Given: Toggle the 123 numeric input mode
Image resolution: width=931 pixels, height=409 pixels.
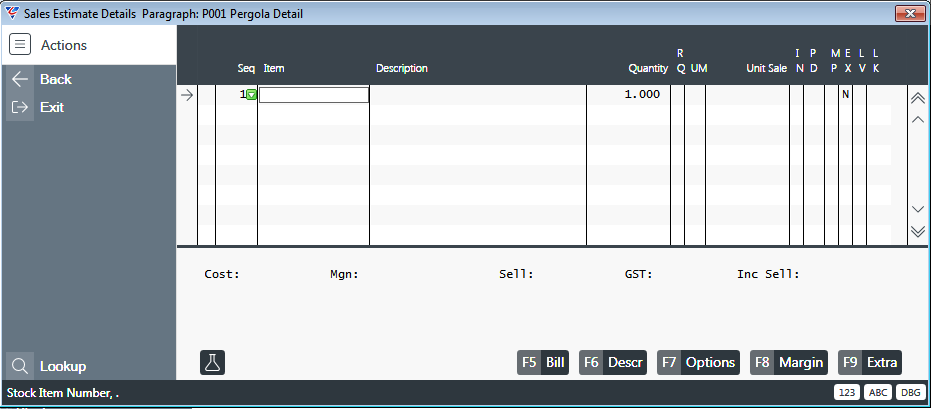Looking at the screenshot, I should [847, 392].
